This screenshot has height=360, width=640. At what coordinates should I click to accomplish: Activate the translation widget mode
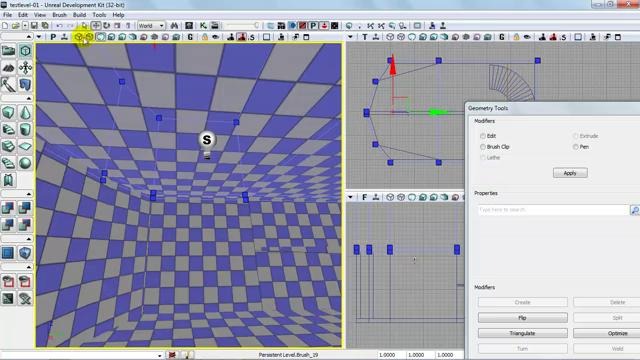click(96, 26)
